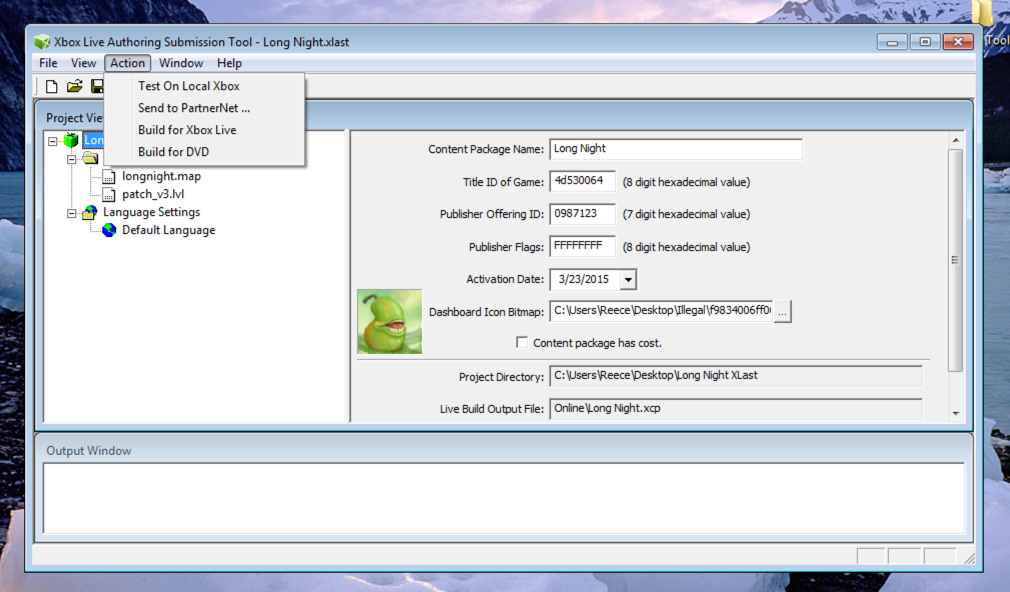This screenshot has width=1010, height=592.
Task: Click the Publisher Offering ID field
Action: [x=582, y=214]
